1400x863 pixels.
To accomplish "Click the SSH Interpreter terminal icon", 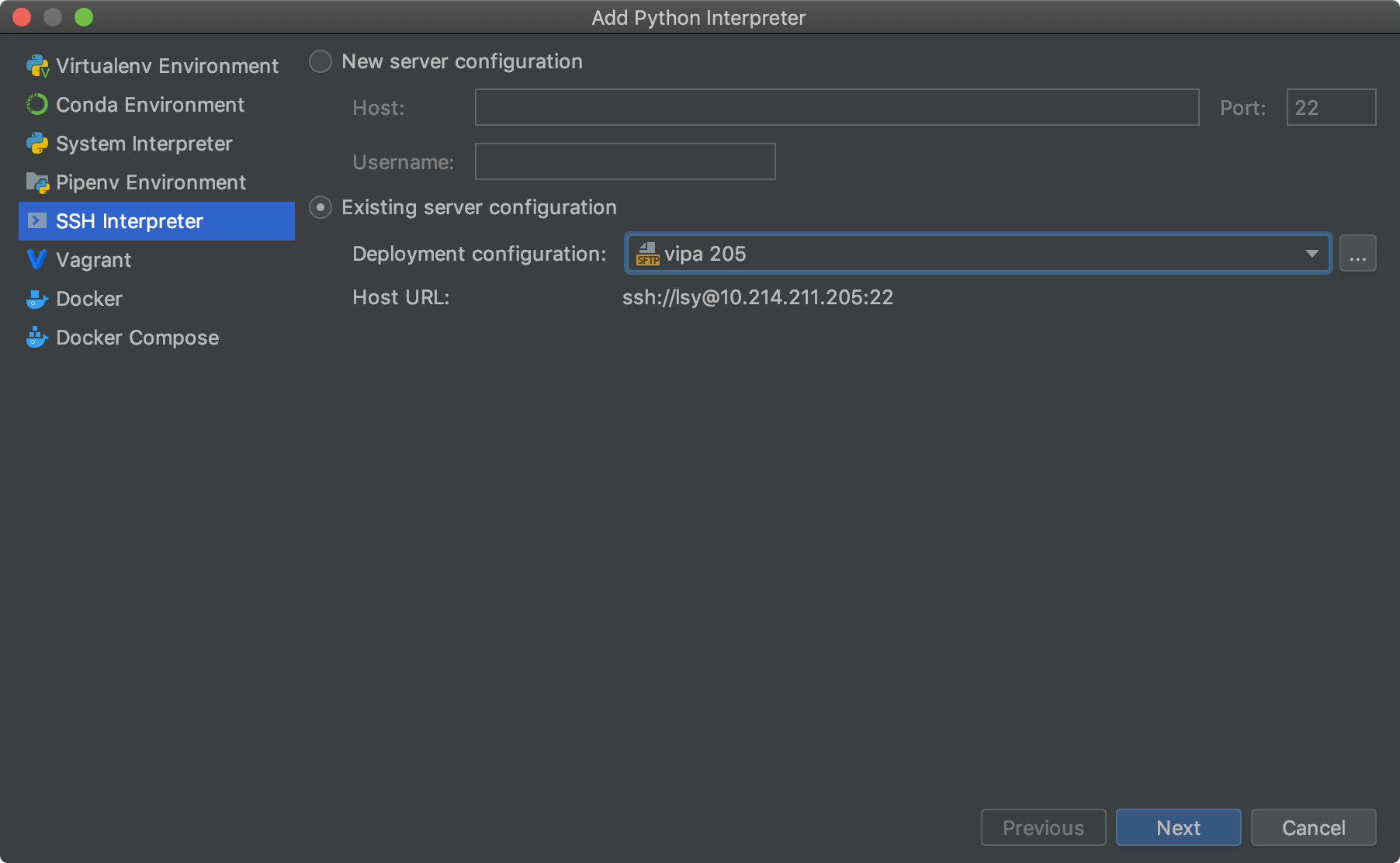I will click(x=37, y=221).
